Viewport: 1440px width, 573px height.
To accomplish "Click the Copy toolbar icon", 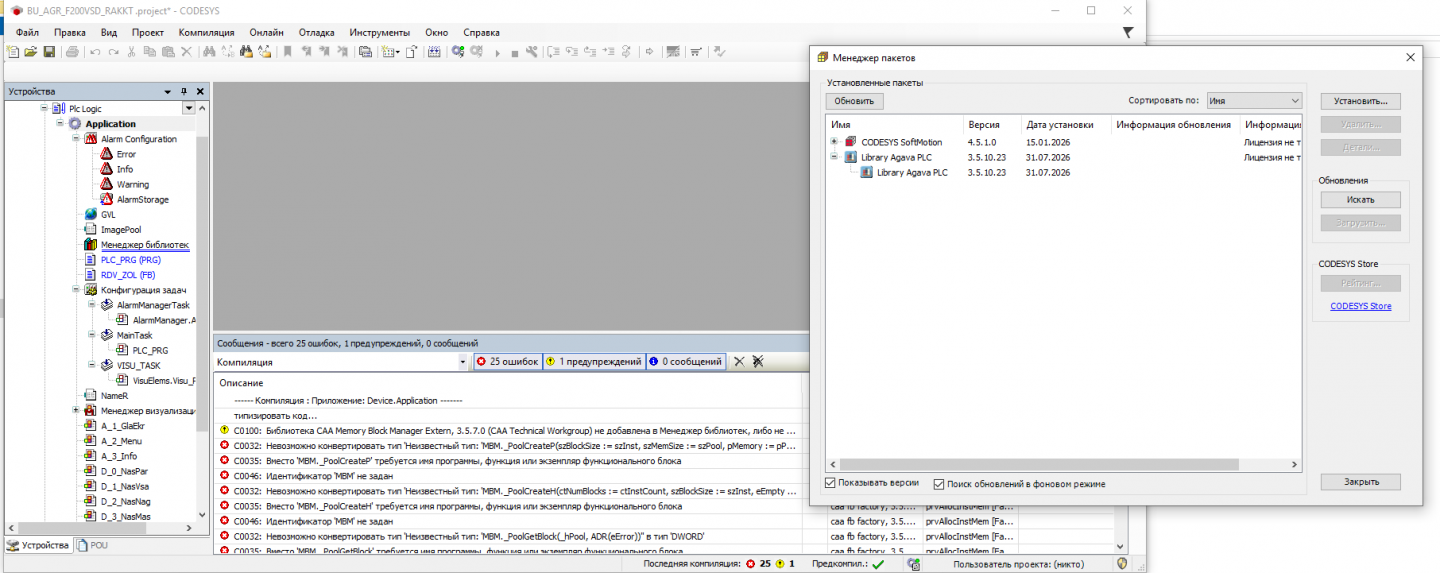I will click(x=149, y=51).
